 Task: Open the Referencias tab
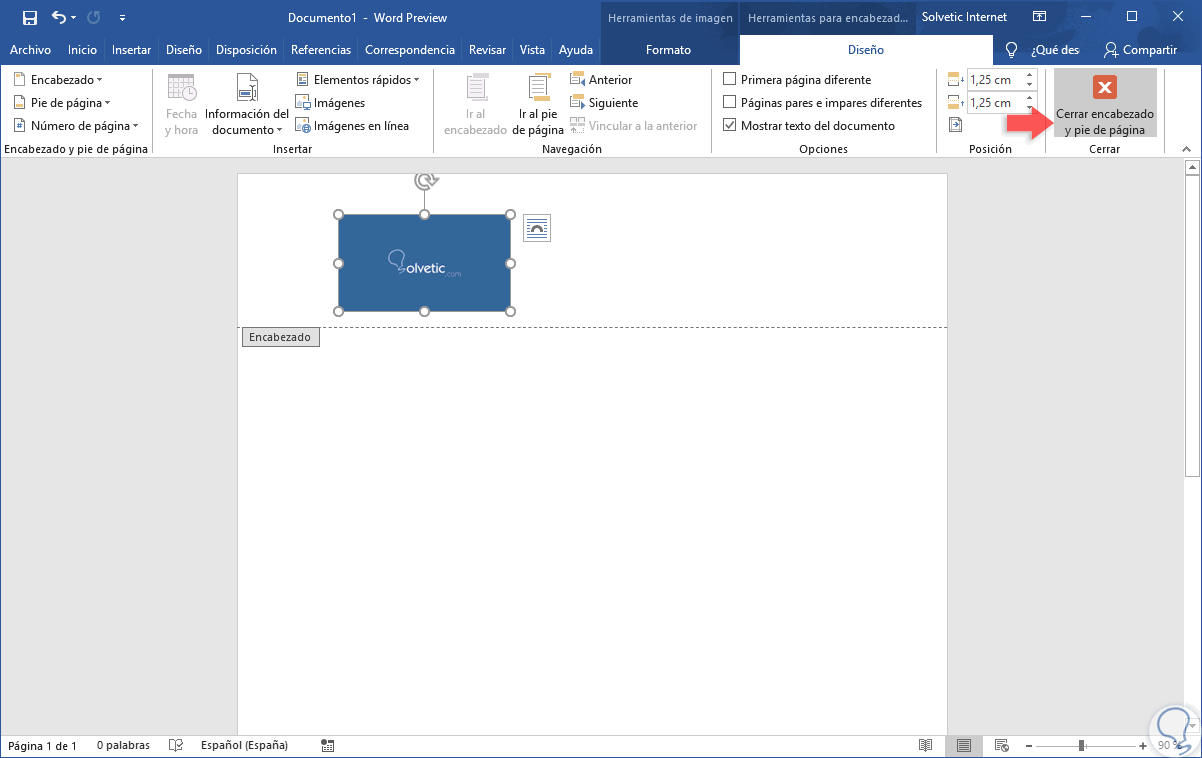tap(321, 50)
